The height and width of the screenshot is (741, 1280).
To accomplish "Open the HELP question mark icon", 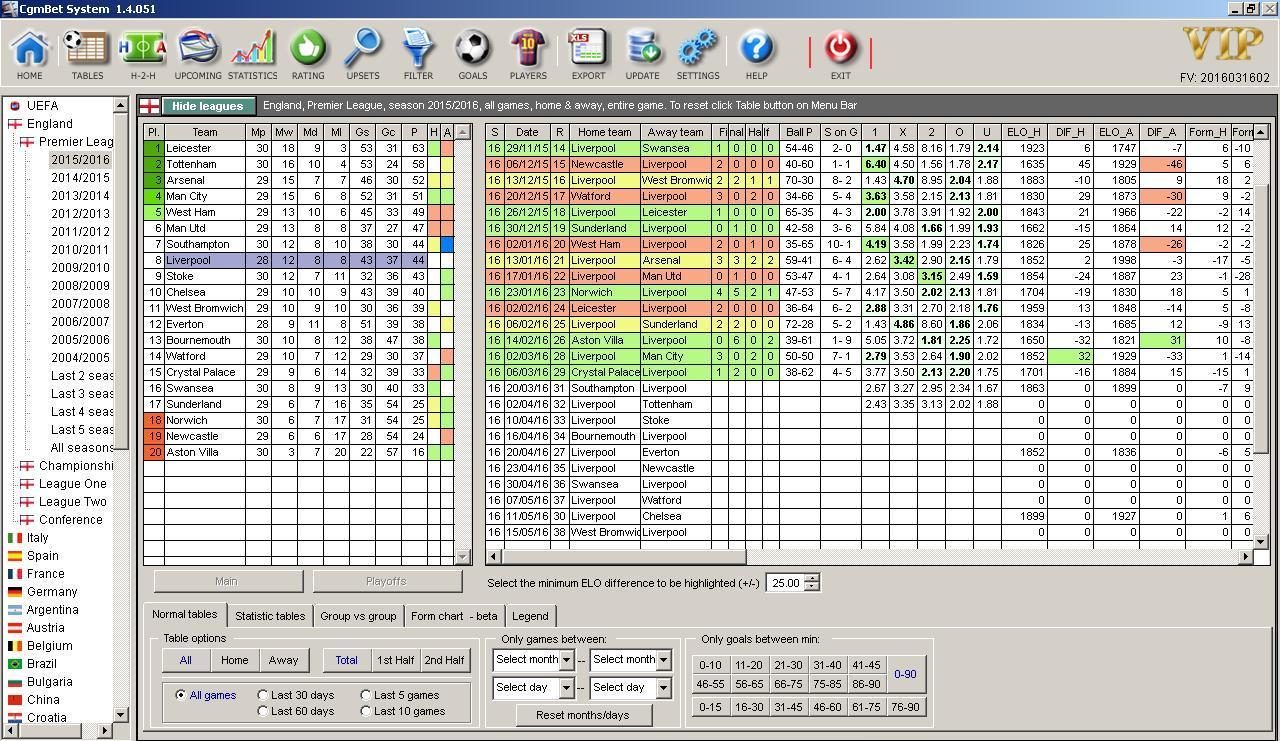I will 757,54.
